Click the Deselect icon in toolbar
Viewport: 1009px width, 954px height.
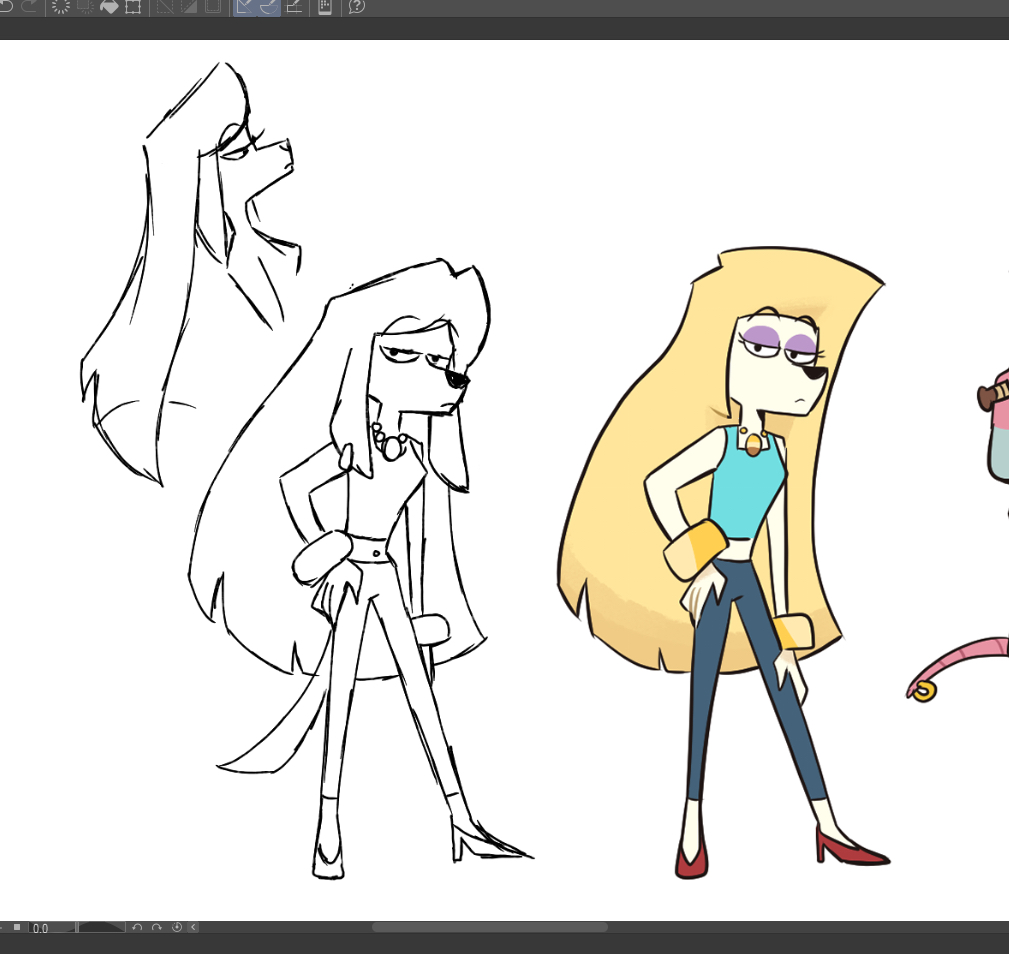pos(165,6)
